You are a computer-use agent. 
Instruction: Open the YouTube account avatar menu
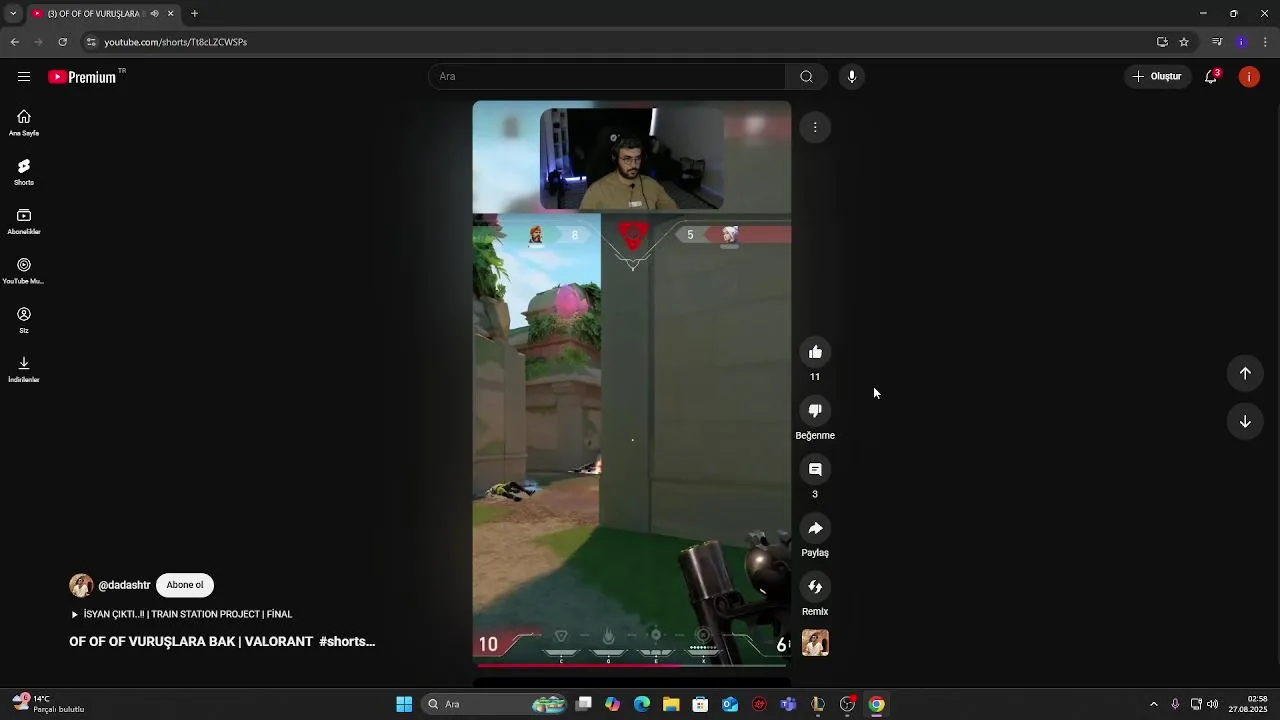pos(1249,77)
